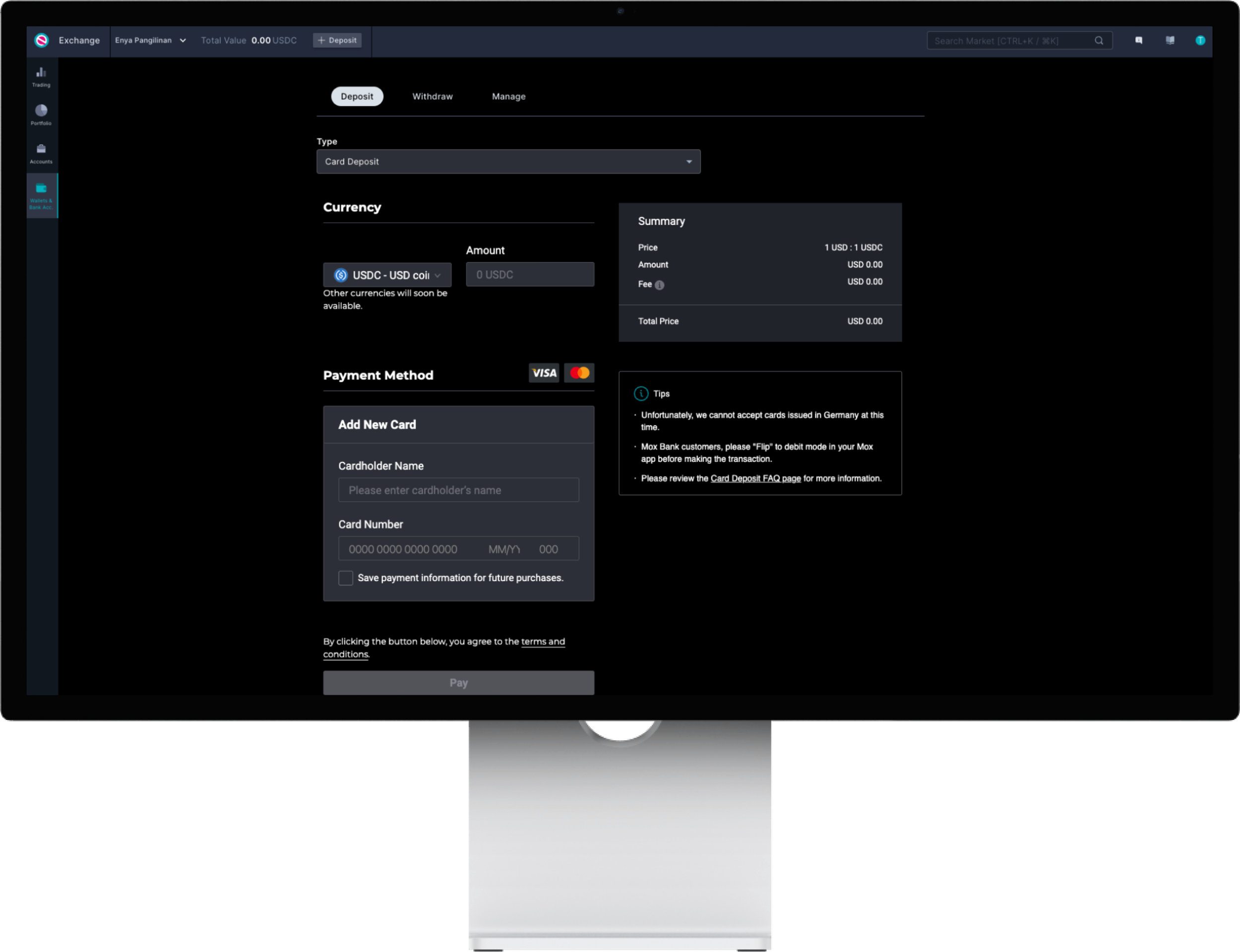Switch to the Withdraw tab
This screenshot has width=1240, height=952.
[432, 96]
